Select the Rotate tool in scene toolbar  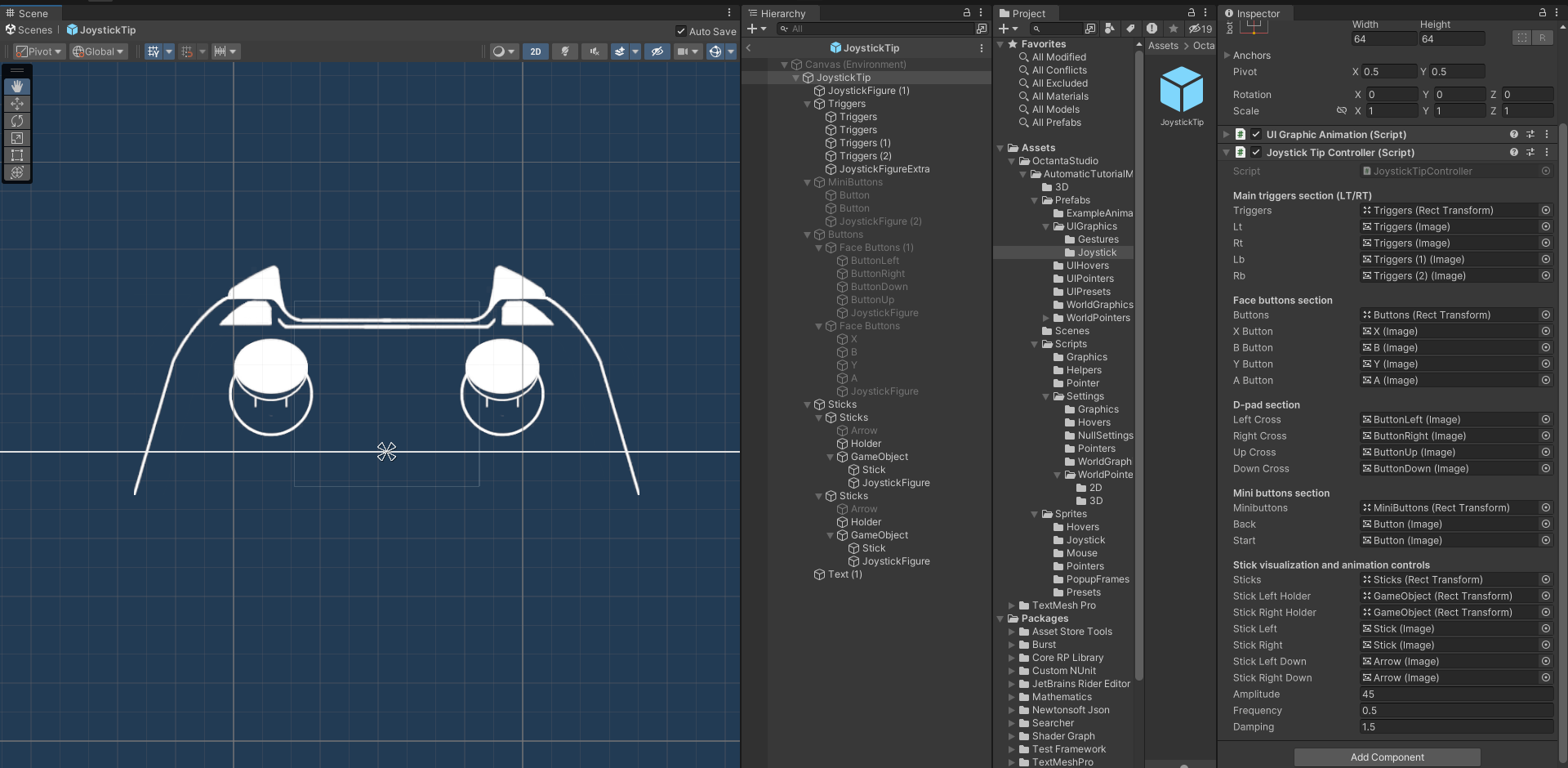coord(16,121)
